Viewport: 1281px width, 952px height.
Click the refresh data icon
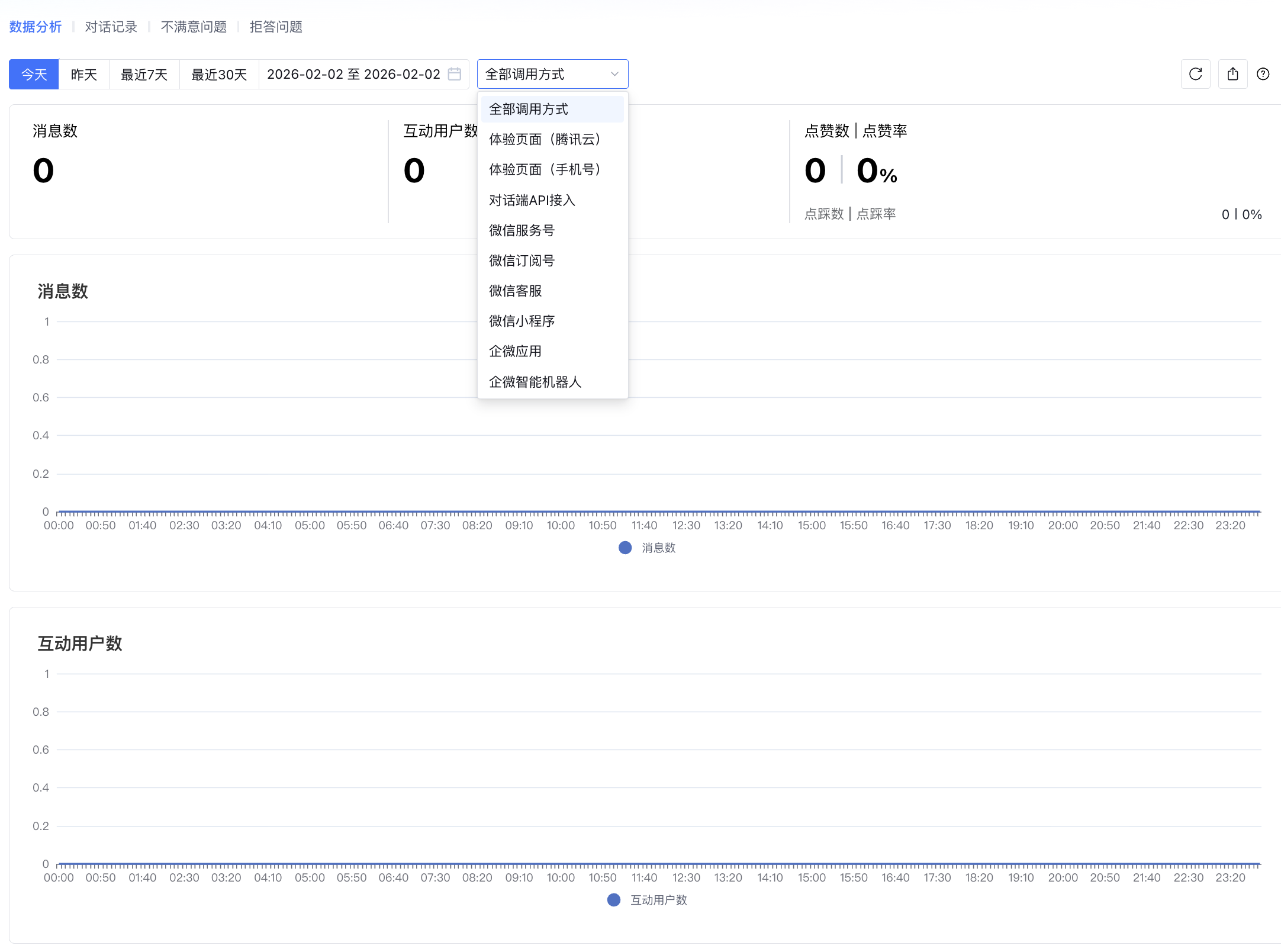[1195, 74]
